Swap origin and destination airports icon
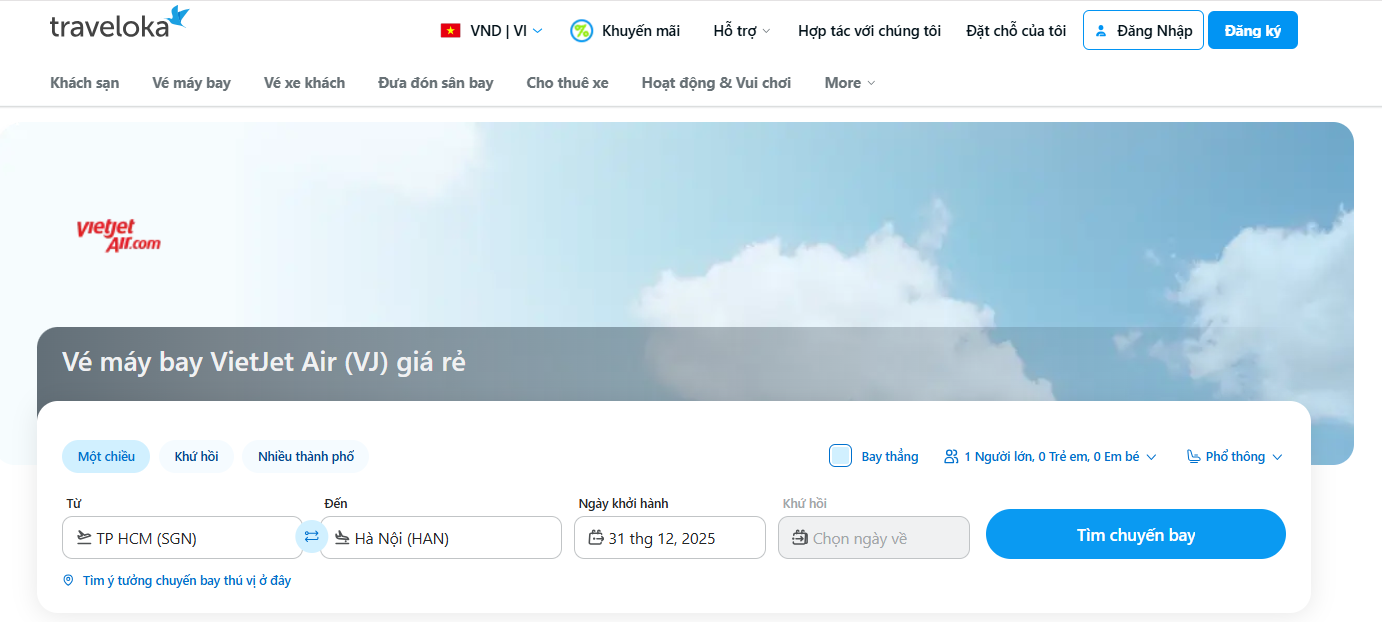The width and height of the screenshot is (1382, 622). point(311,537)
